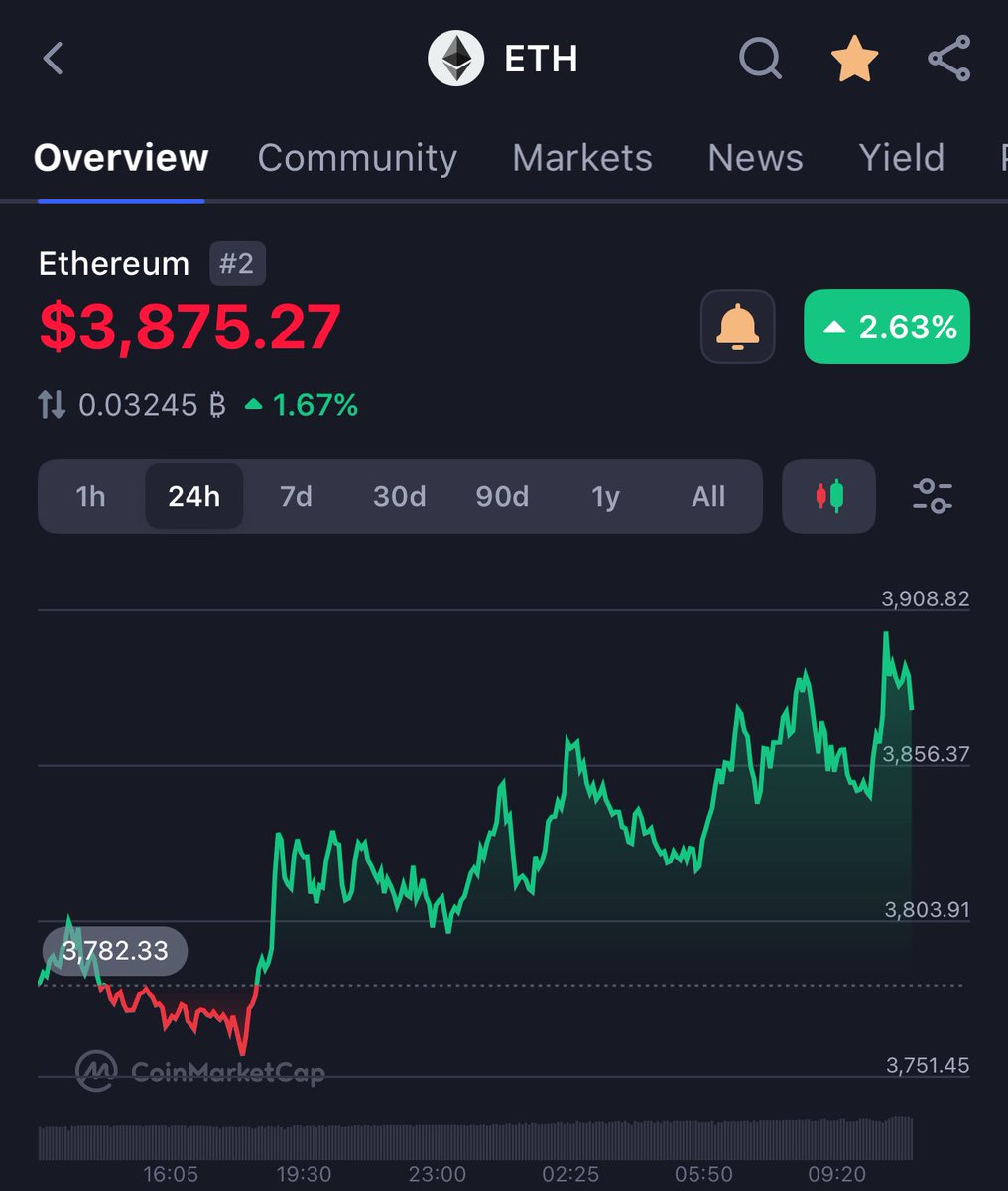
Task: Open chart settings sliders icon
Action: tap(933, 495)
